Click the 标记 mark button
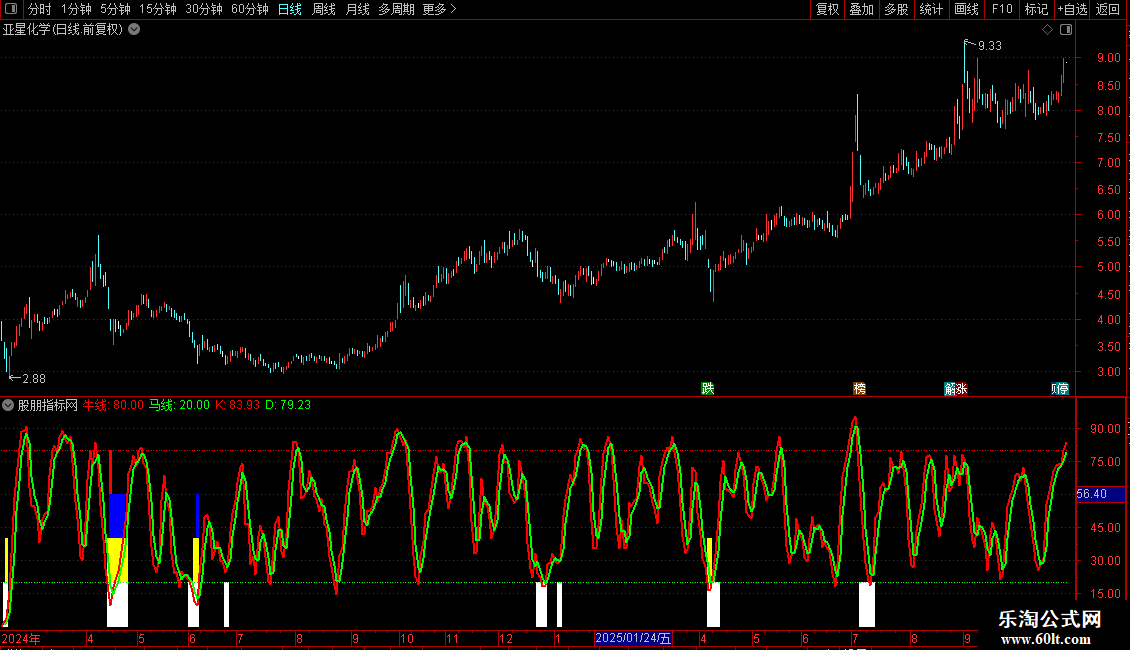This screenshot has height=650, width=1130. point(1036,9)
